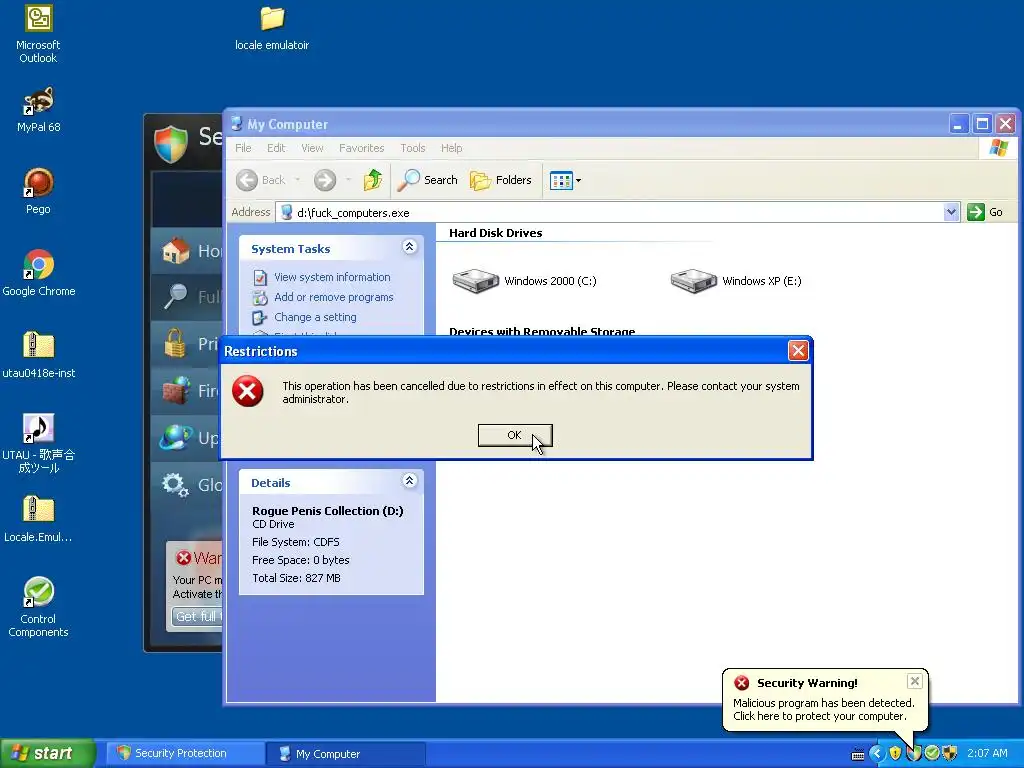
Task: Click the keyboard icon in the system tray
Action: click(x=857, y=754)
